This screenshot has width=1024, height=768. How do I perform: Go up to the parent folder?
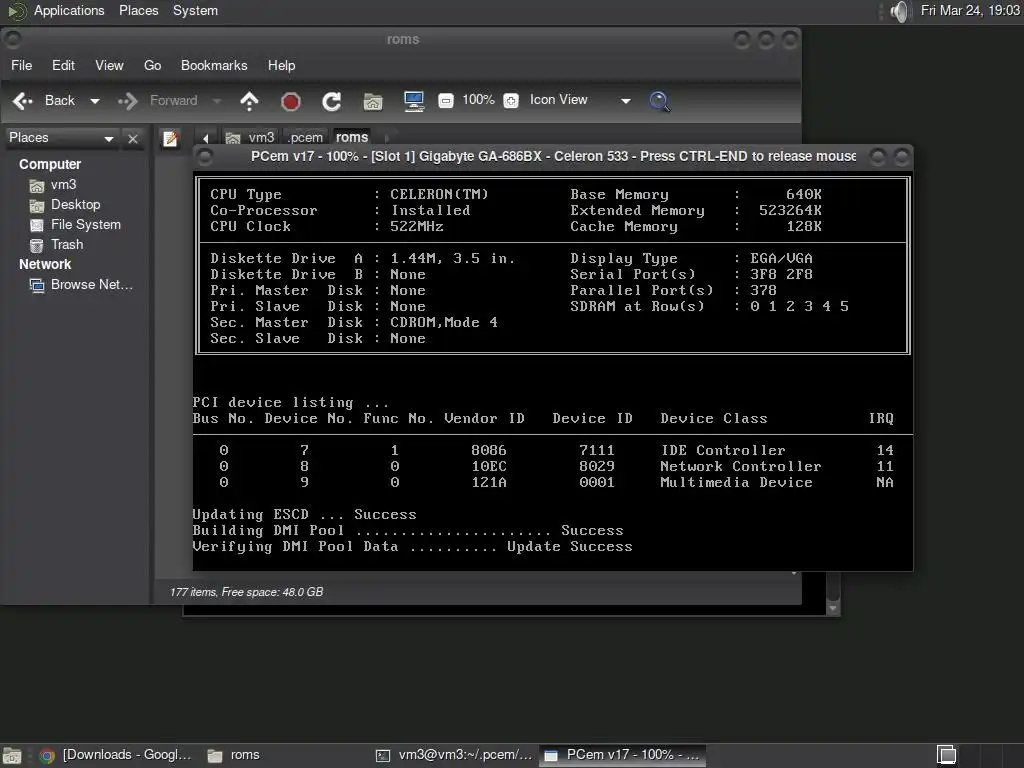[249, 101]
